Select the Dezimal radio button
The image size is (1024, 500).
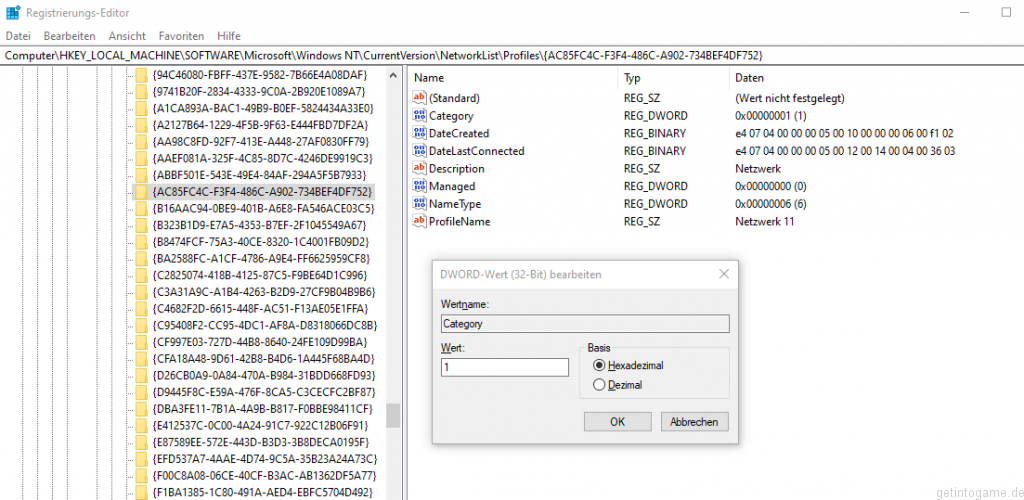599,384
